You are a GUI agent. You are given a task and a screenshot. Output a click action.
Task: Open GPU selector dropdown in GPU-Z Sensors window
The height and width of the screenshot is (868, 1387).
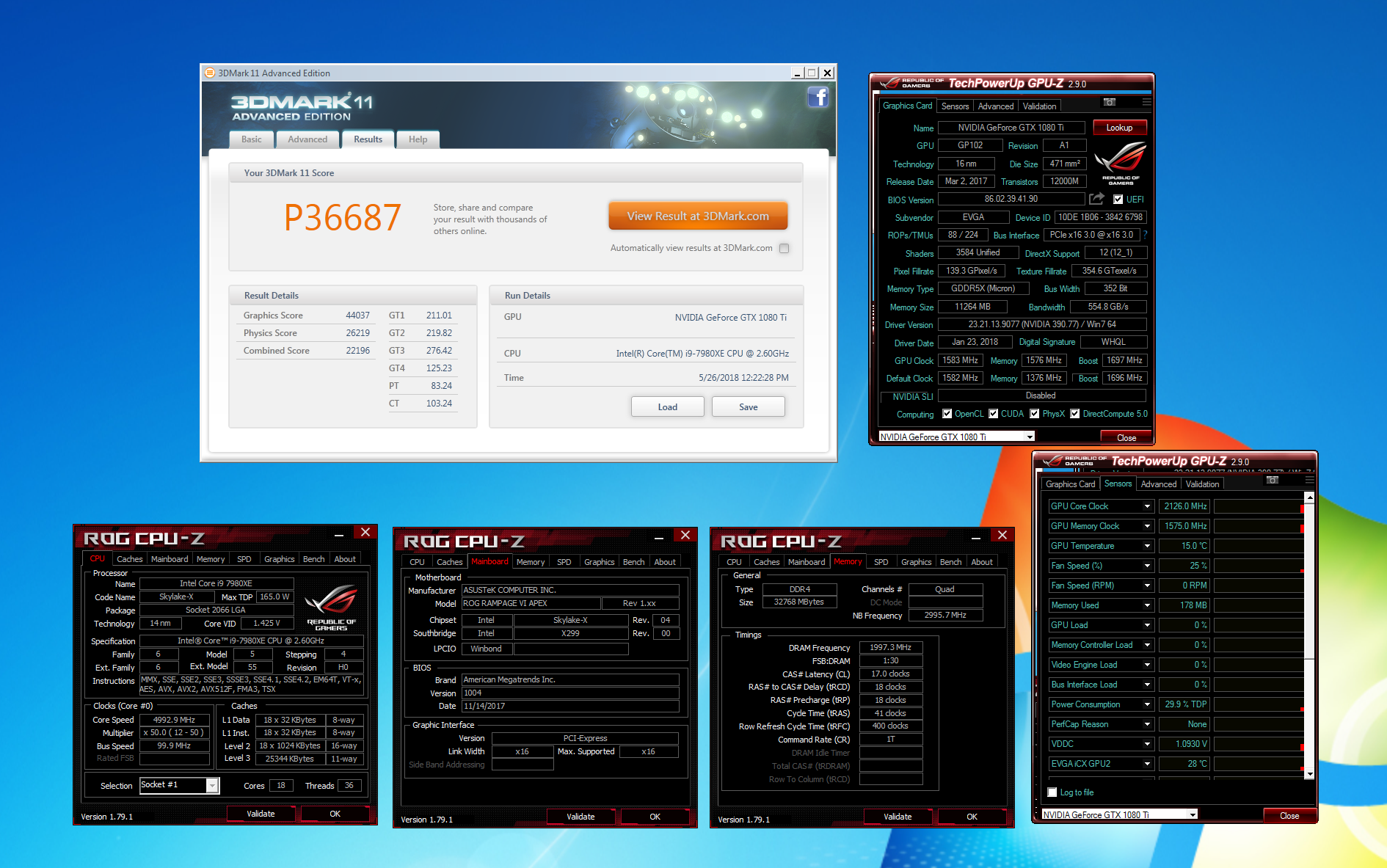pyautogui.click(x=1193, y=814)
